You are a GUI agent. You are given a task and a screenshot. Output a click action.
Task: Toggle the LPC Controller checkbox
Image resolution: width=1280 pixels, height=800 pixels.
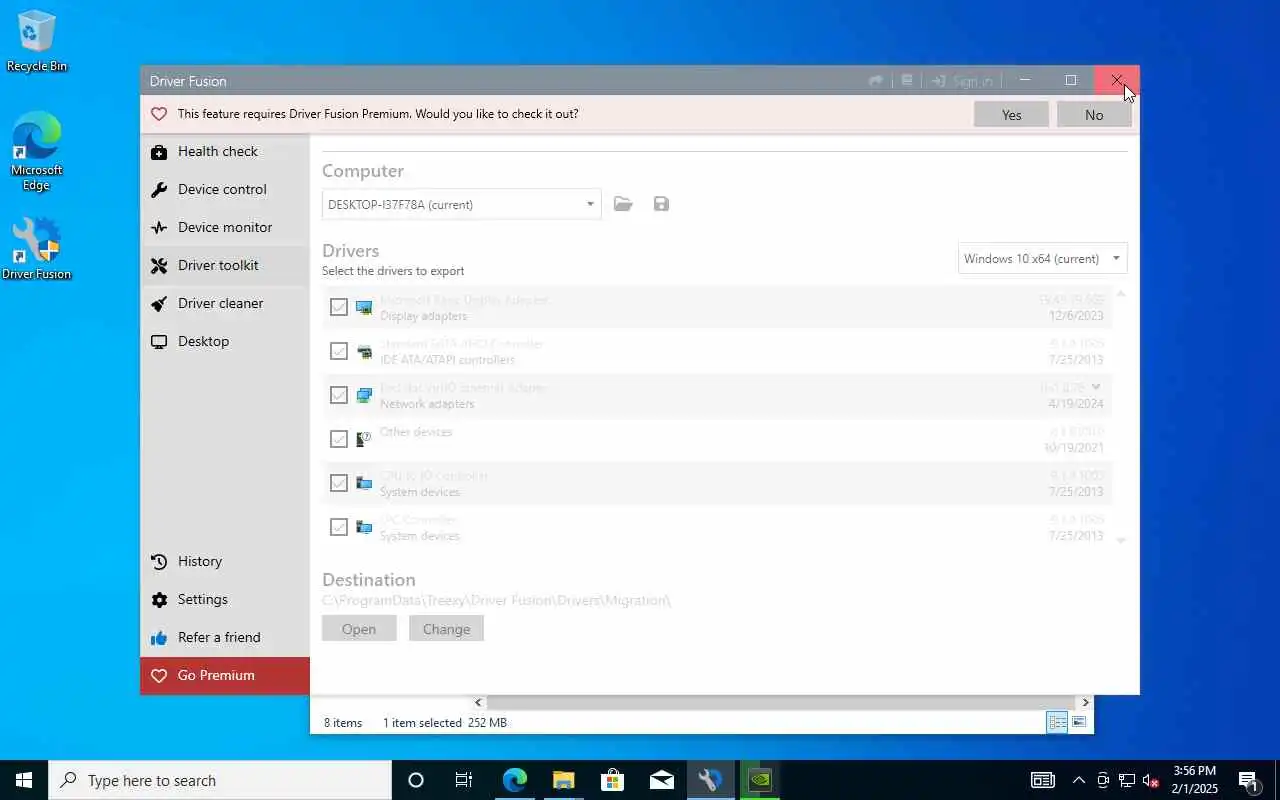339,527
